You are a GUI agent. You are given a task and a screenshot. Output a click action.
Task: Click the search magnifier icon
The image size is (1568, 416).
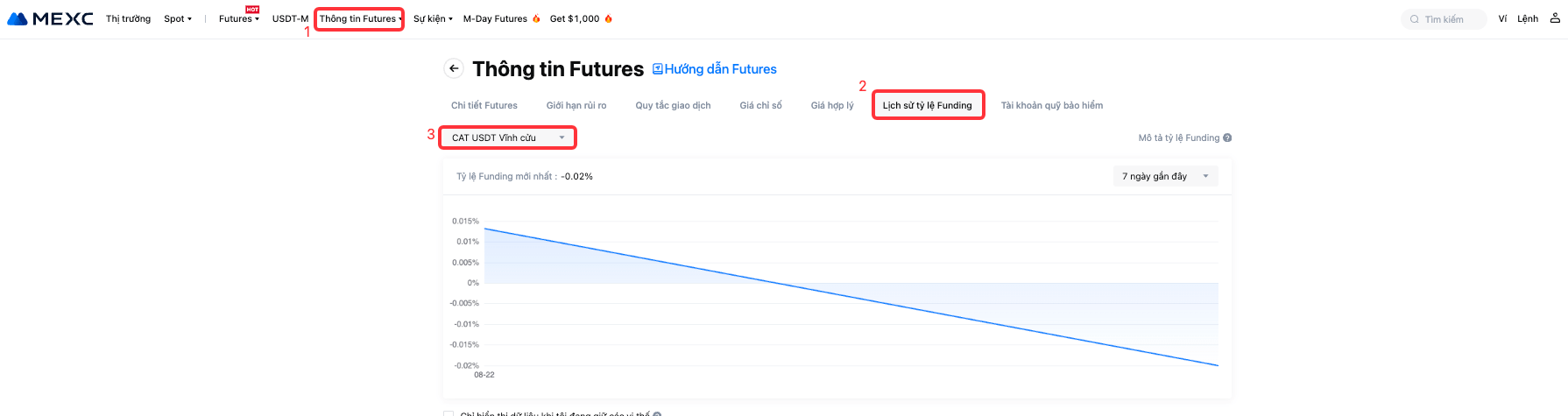pos(1414,19)
